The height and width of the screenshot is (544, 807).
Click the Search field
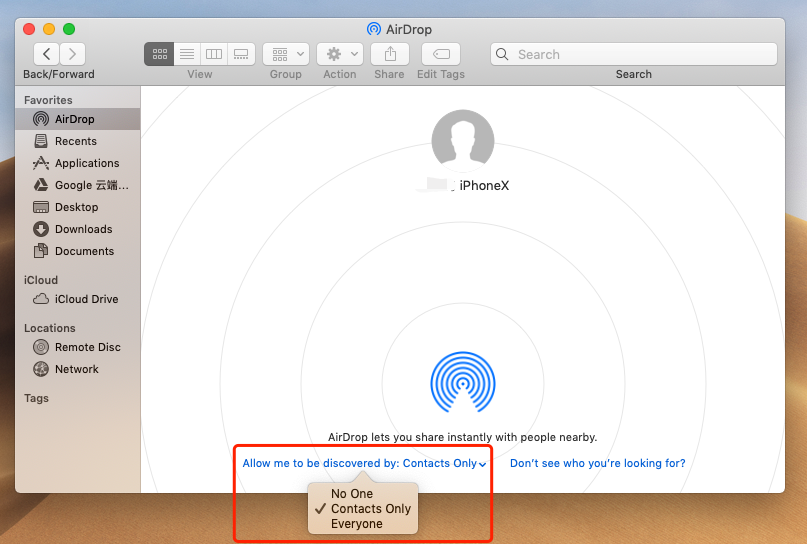(x=634, y=54)
